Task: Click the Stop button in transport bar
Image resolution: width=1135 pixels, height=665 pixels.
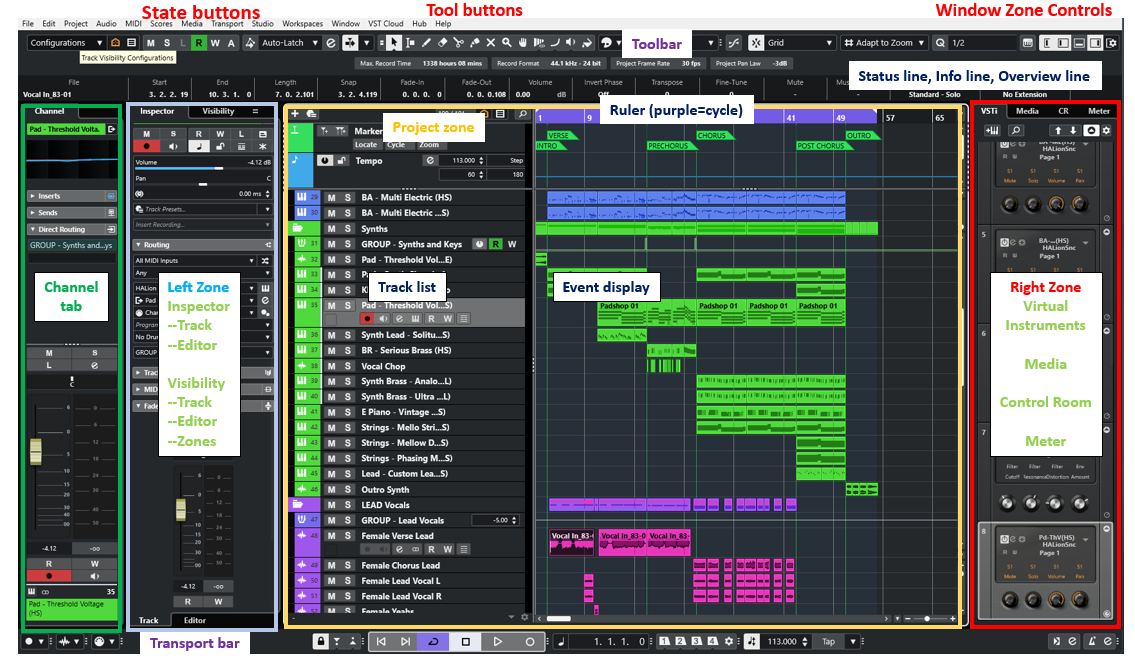Action: point(465,641)
